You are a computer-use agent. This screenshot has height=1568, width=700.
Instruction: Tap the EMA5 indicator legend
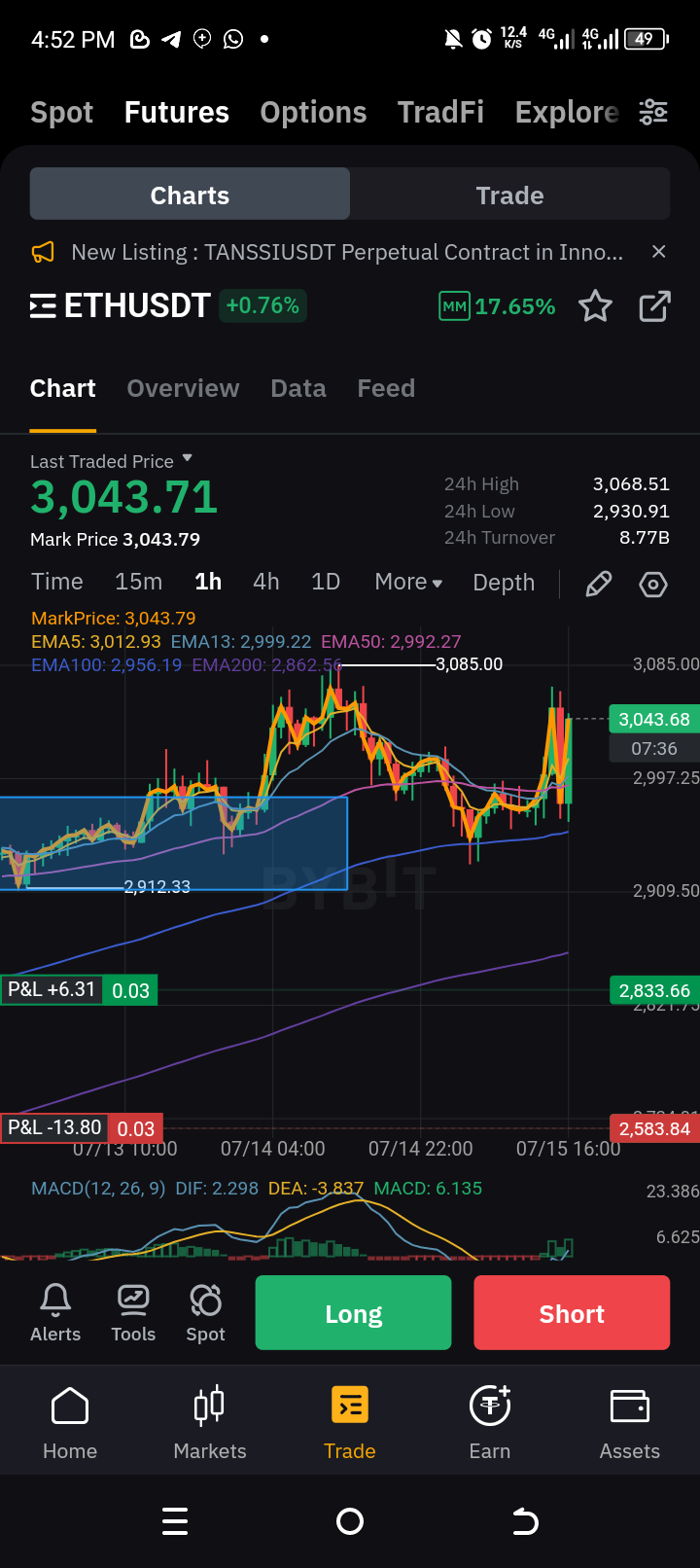click(x=96, y=642)
